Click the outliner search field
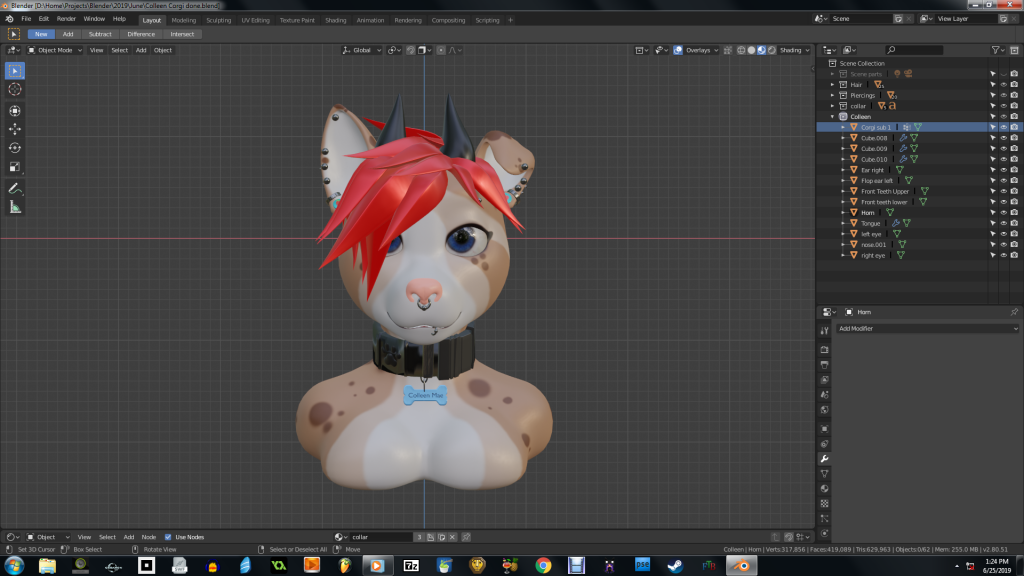 pos(915,50)
